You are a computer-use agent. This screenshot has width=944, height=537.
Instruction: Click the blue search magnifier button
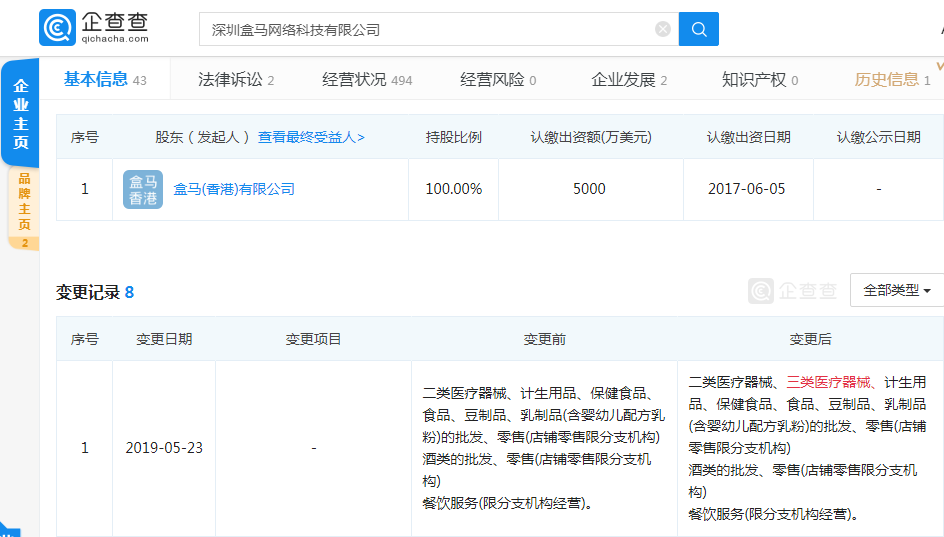(698, 29)
